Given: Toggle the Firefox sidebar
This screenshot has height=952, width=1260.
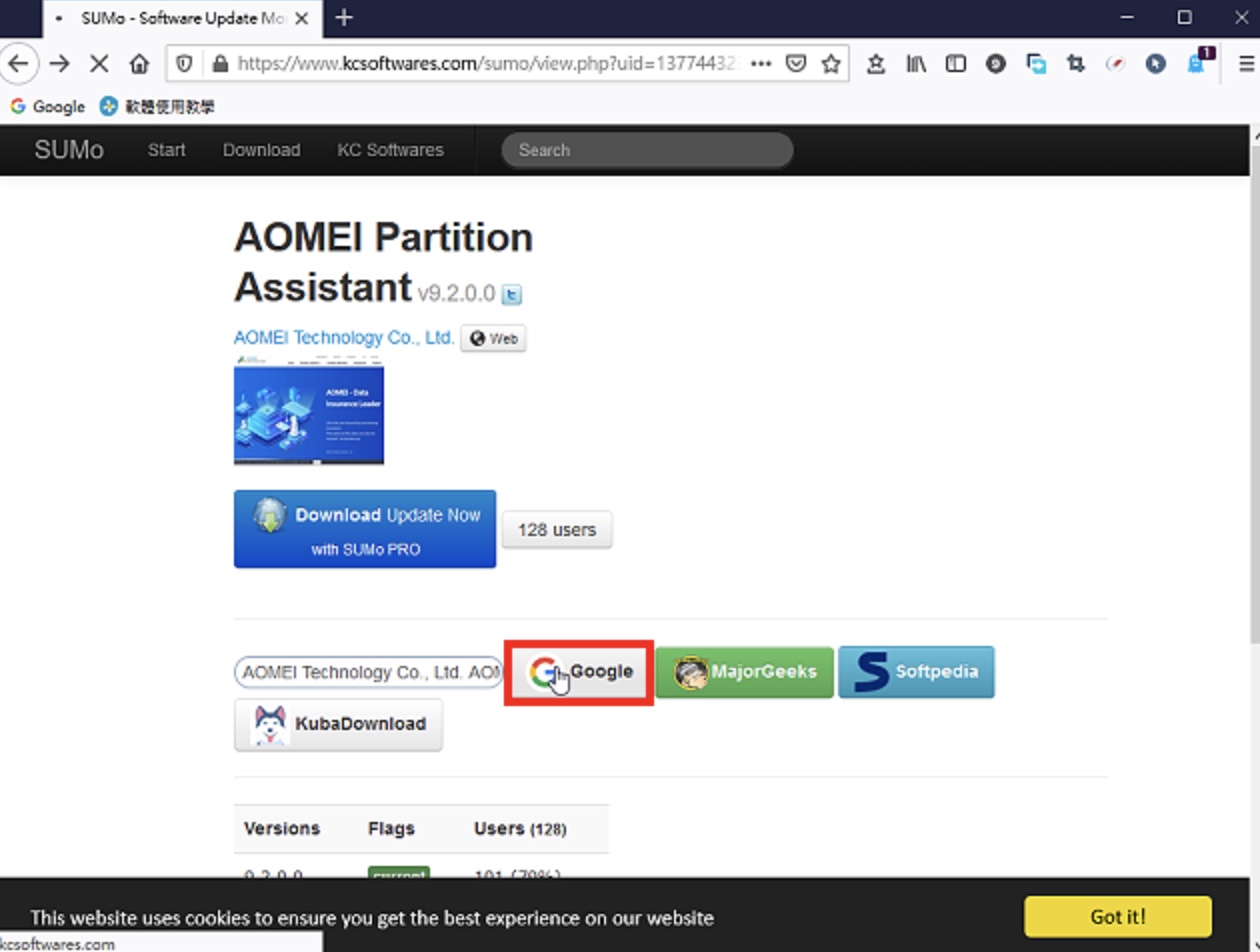Looking at the screenshot, I should point(956,64).
